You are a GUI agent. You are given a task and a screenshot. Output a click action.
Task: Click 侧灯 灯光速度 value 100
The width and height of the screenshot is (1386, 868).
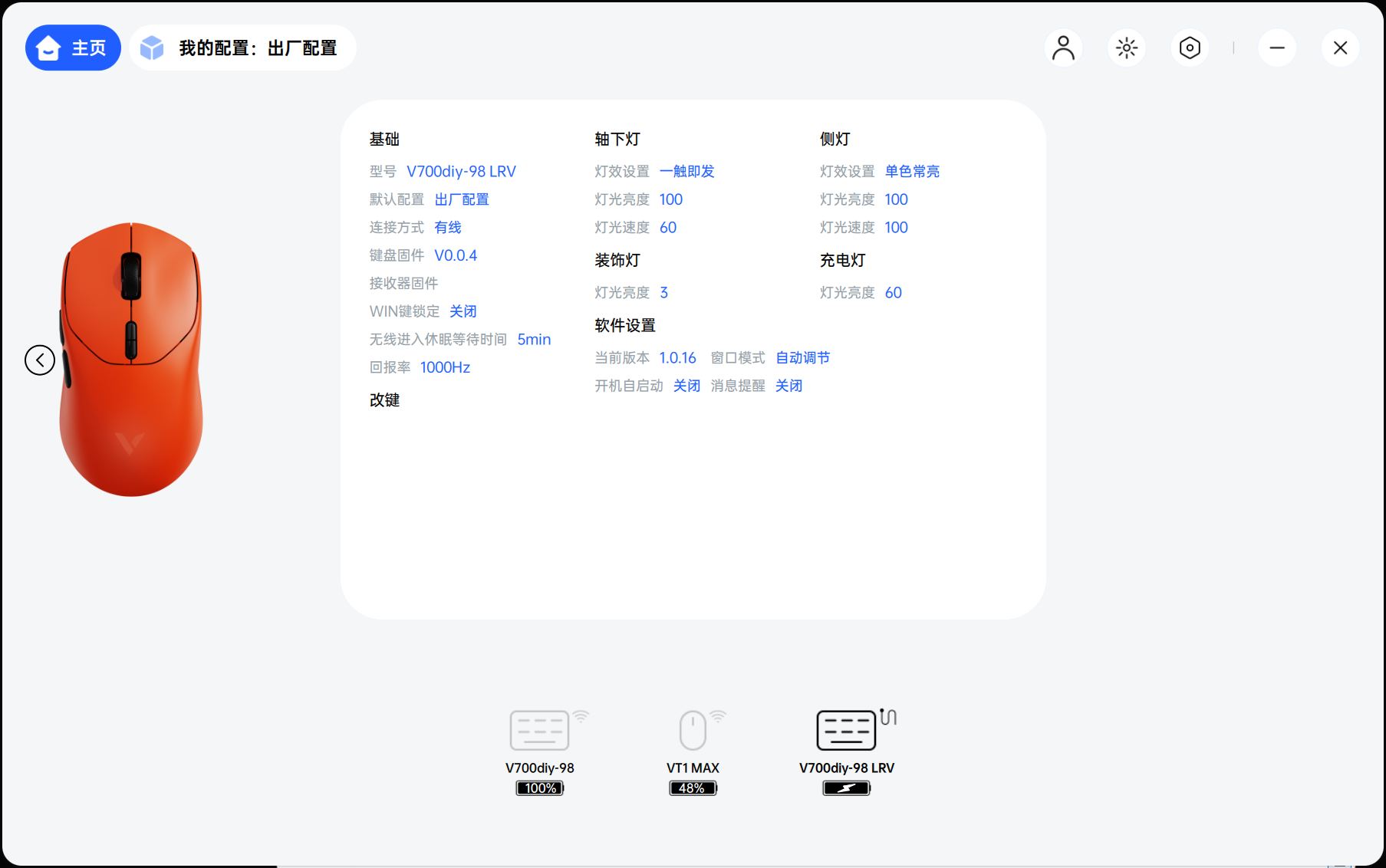[x=897, y=227]
